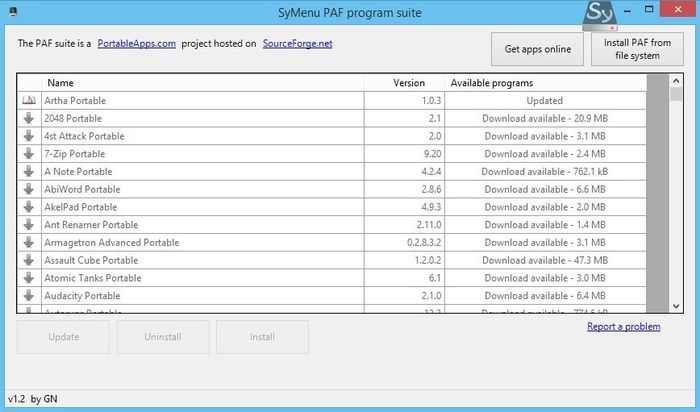Click download arrow icon for AbiWord Portable

[29, 189]
